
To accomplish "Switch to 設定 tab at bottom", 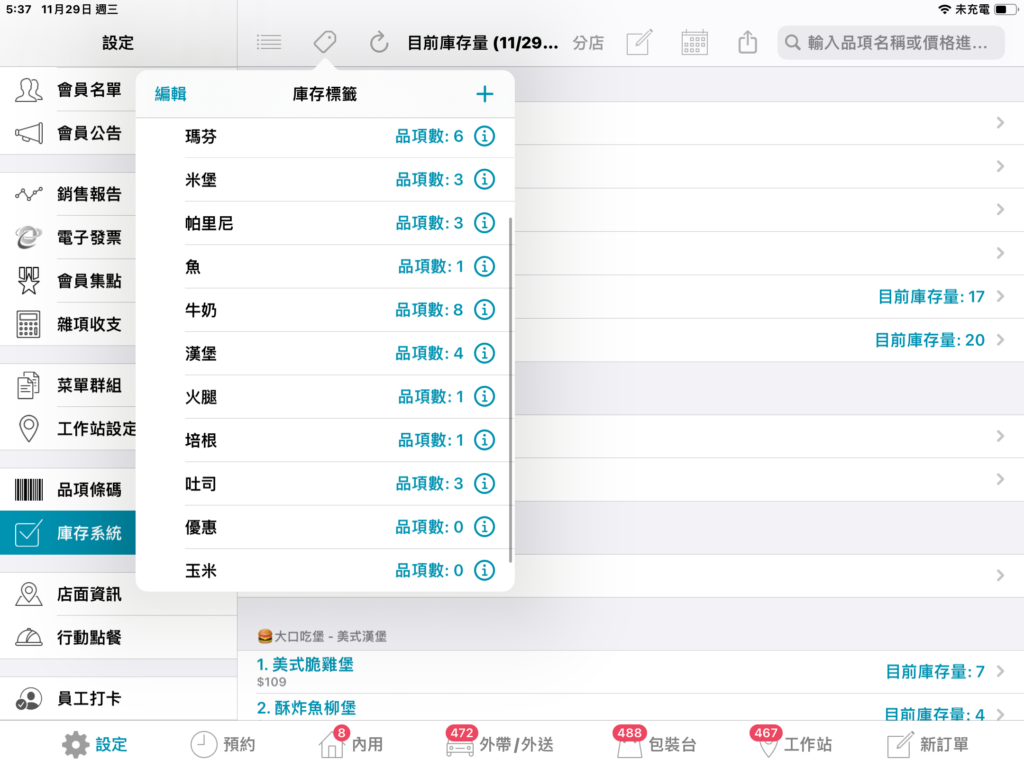I will tap(95, 744).
